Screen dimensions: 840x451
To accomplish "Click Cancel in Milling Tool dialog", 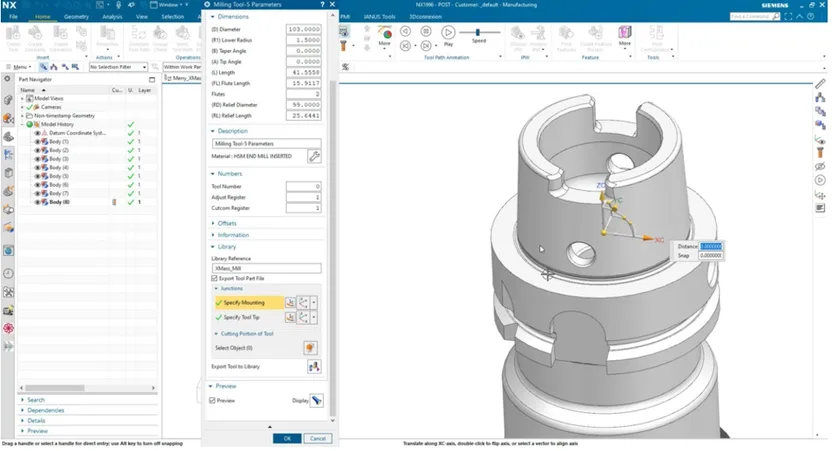I will 318,438.
